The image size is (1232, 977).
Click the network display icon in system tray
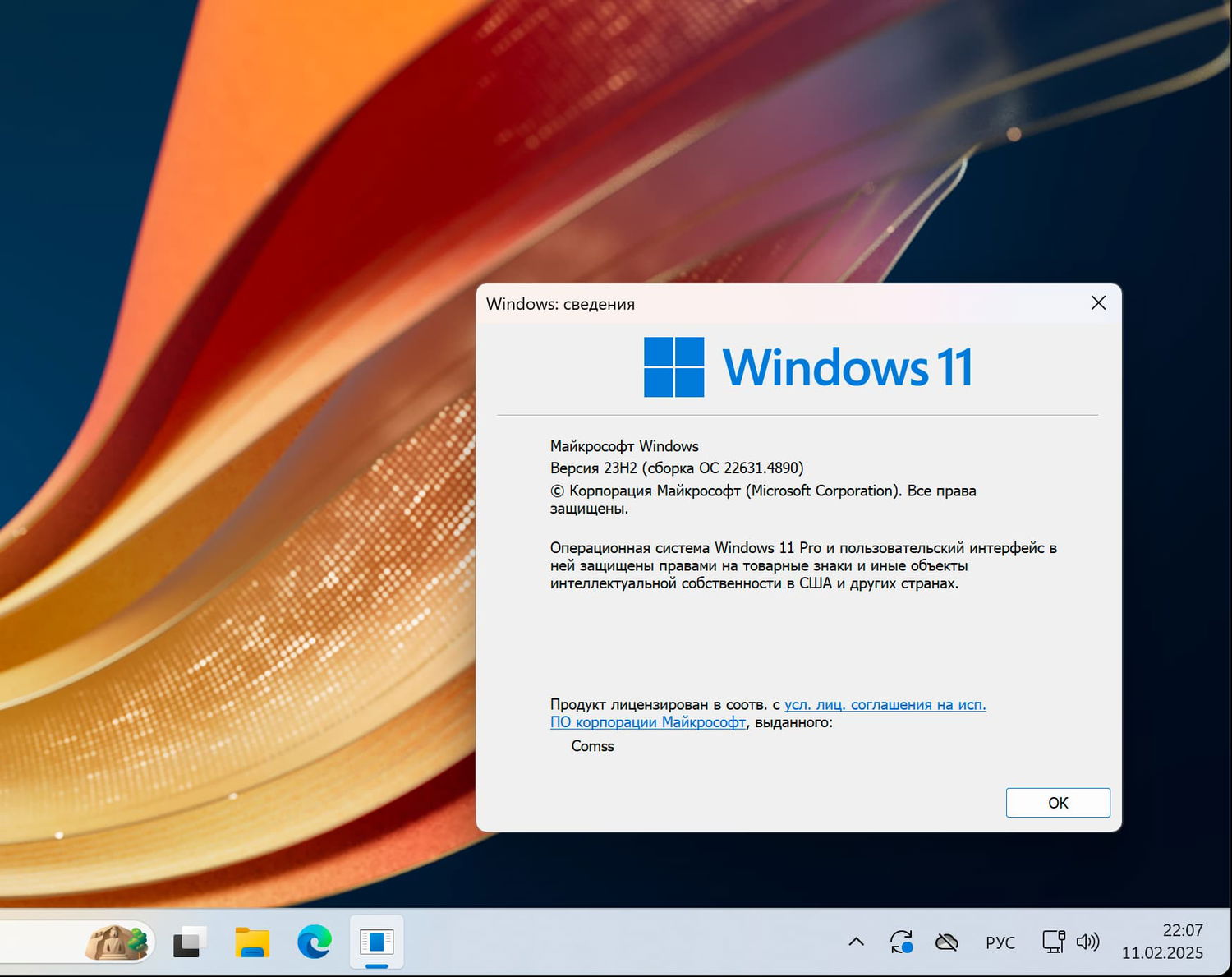(1052, 942)
